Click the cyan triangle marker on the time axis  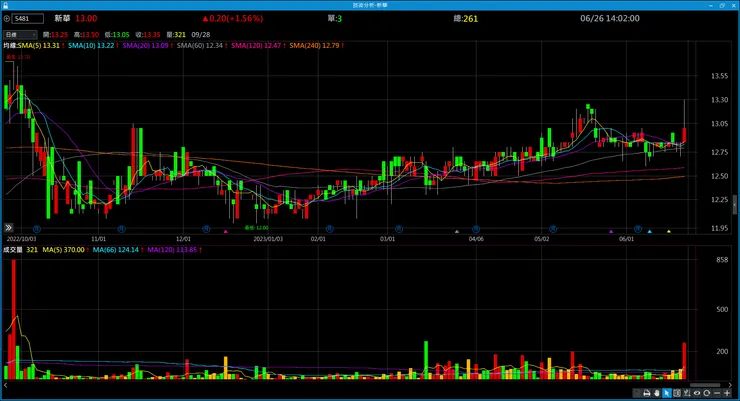pyautogui.click(x=649, y=231)
